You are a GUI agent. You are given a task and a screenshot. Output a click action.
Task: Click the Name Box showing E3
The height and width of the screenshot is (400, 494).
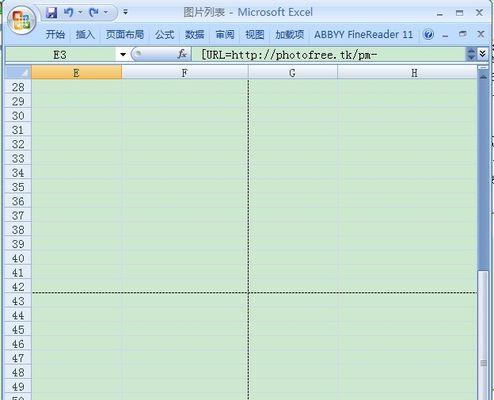[x=61, y=54]
